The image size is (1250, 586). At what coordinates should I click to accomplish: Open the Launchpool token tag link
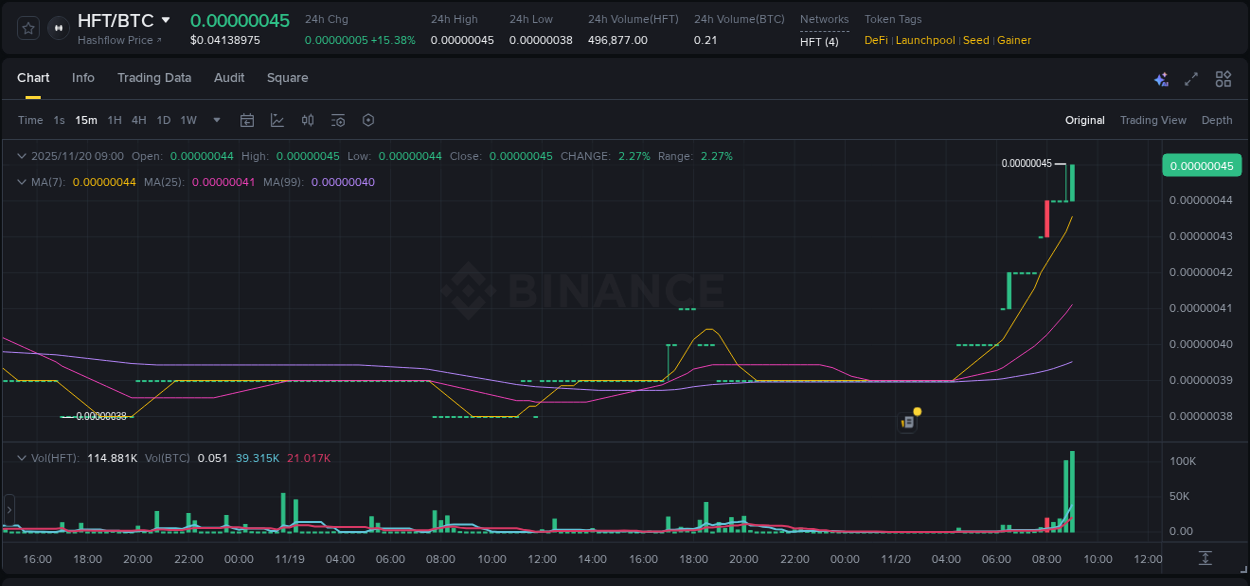925,40
